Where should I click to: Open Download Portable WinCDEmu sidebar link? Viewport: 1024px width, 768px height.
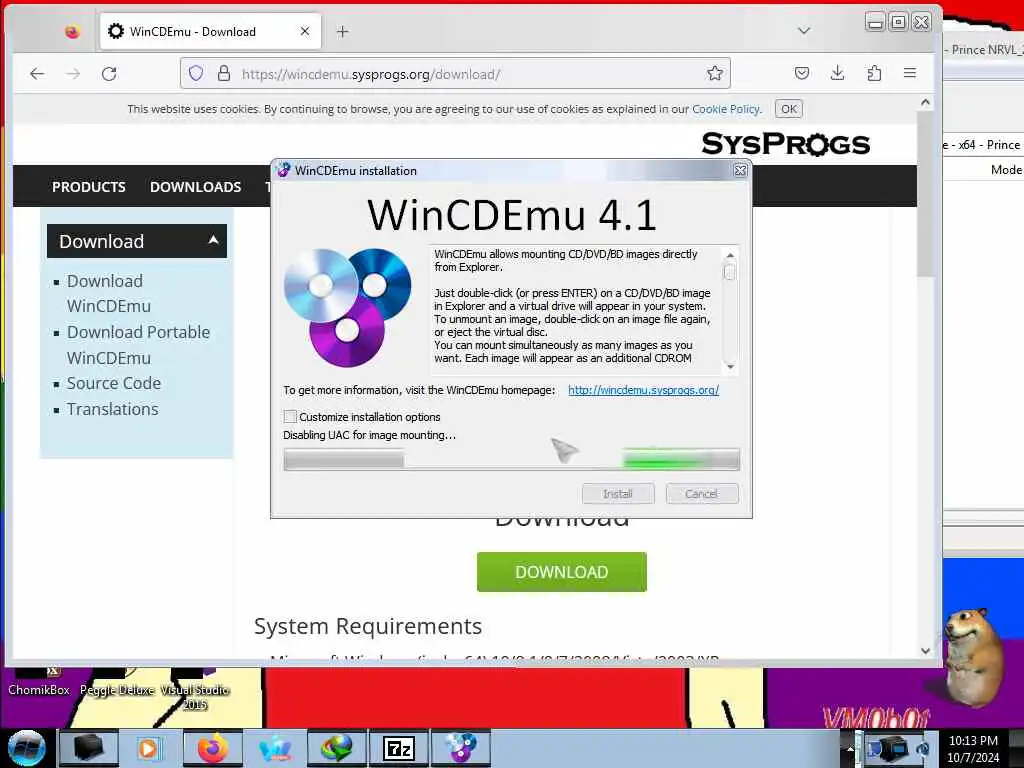(138, 345)
